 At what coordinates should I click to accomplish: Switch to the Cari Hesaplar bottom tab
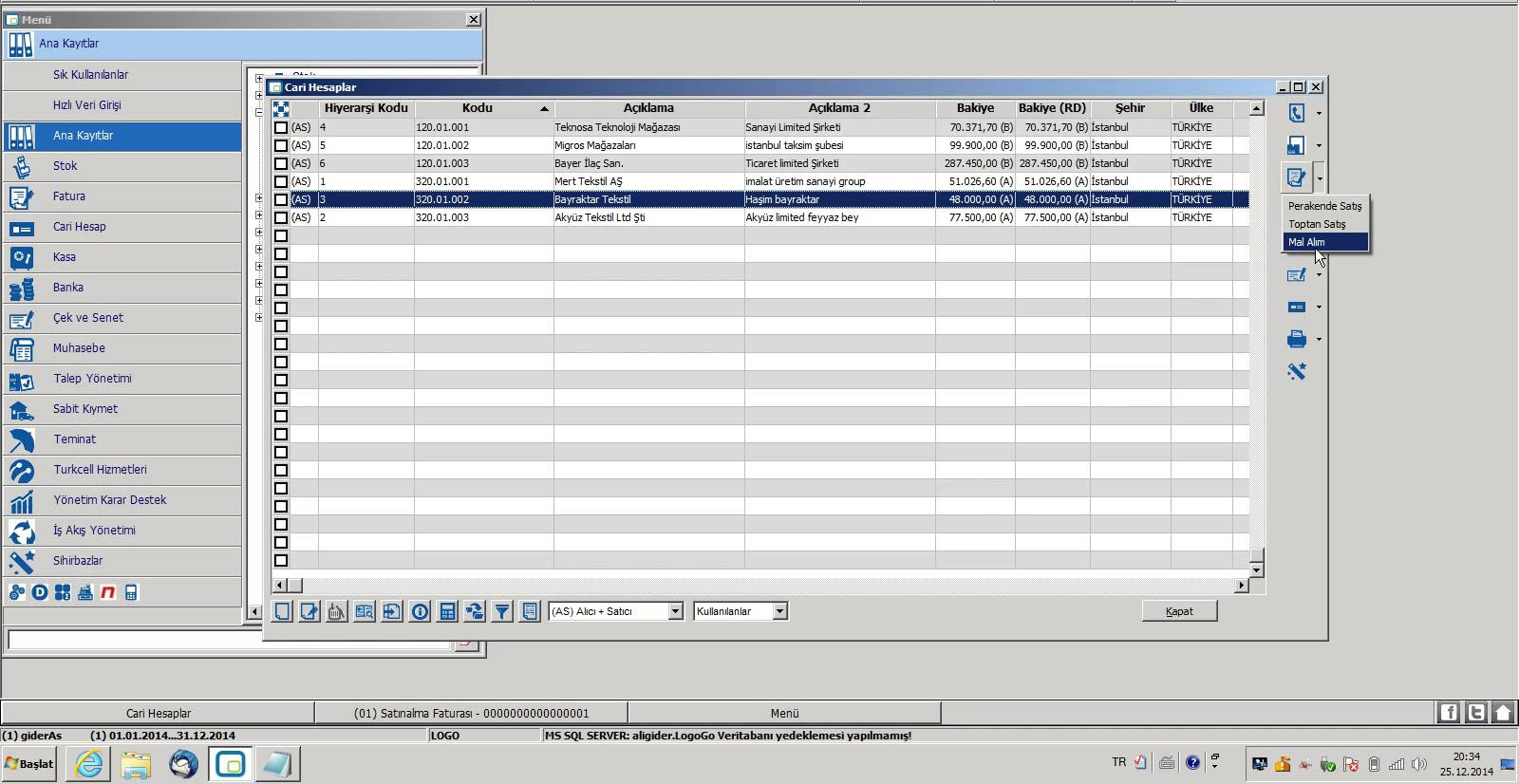(x=158, y=713)
